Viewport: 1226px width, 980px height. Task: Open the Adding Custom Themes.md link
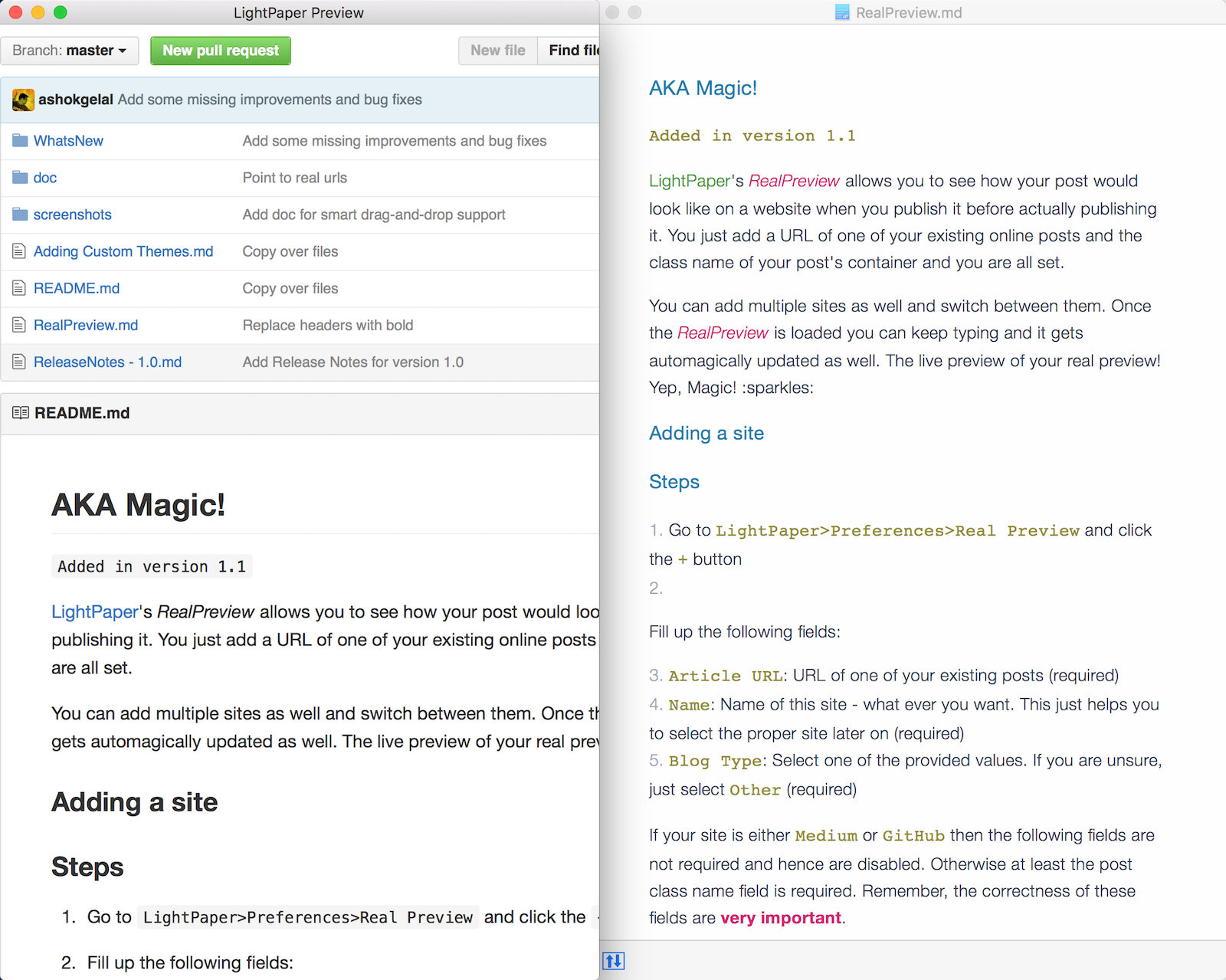click(x=123, y=251)
